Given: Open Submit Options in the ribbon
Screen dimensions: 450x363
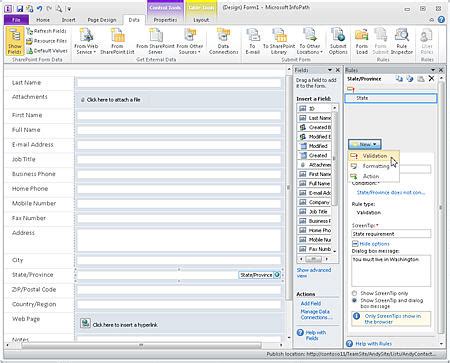Looking at the screenshot, I should (338, 41).
